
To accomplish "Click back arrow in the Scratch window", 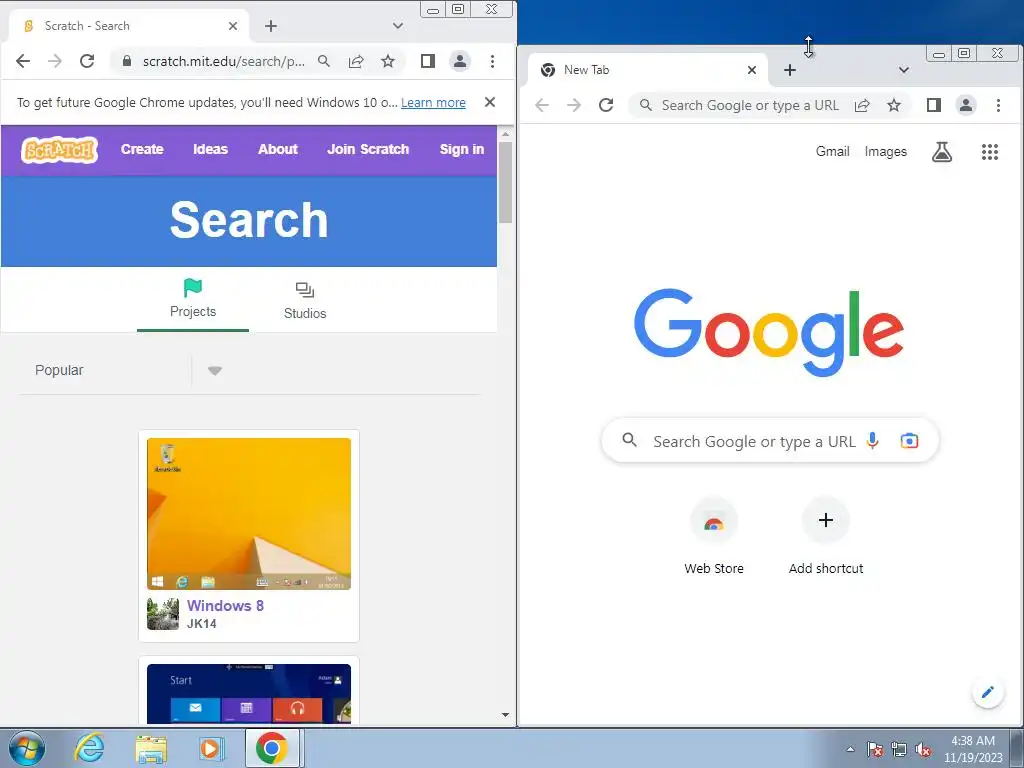I will [x=23, y=61].
